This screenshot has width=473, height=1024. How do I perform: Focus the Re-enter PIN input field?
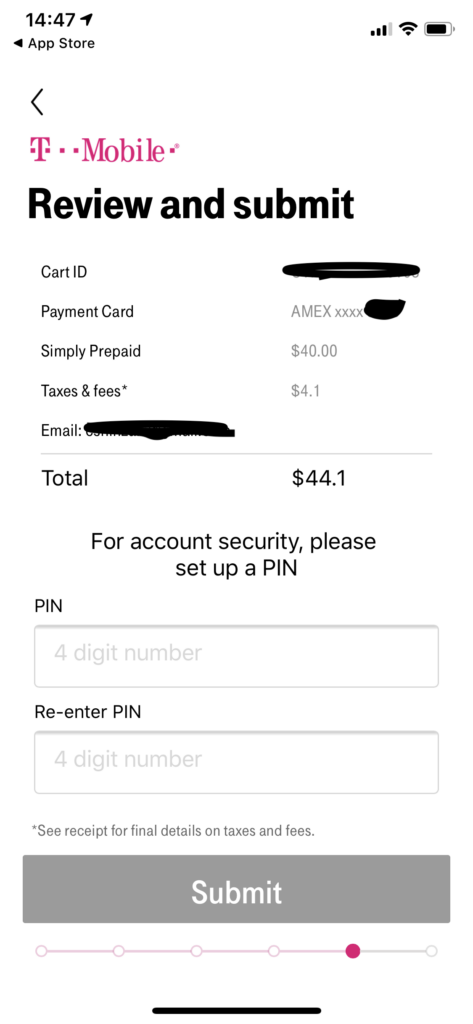(236, 762)
